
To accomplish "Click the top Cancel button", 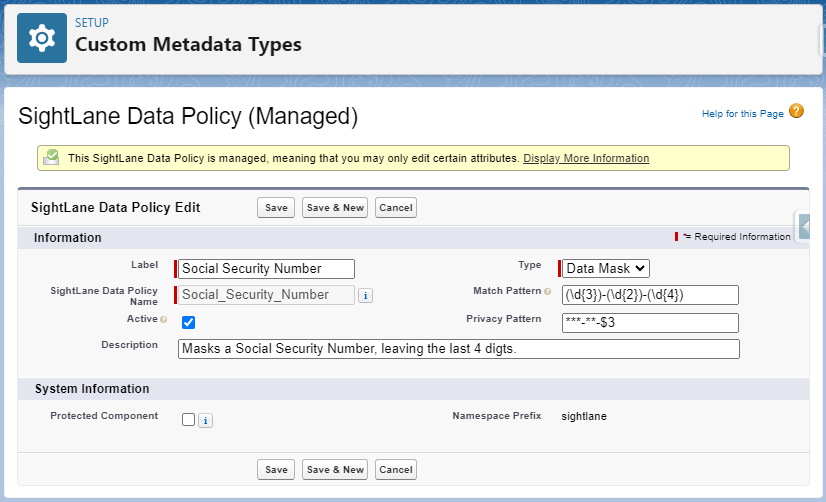I will click(x=396, y=208).
